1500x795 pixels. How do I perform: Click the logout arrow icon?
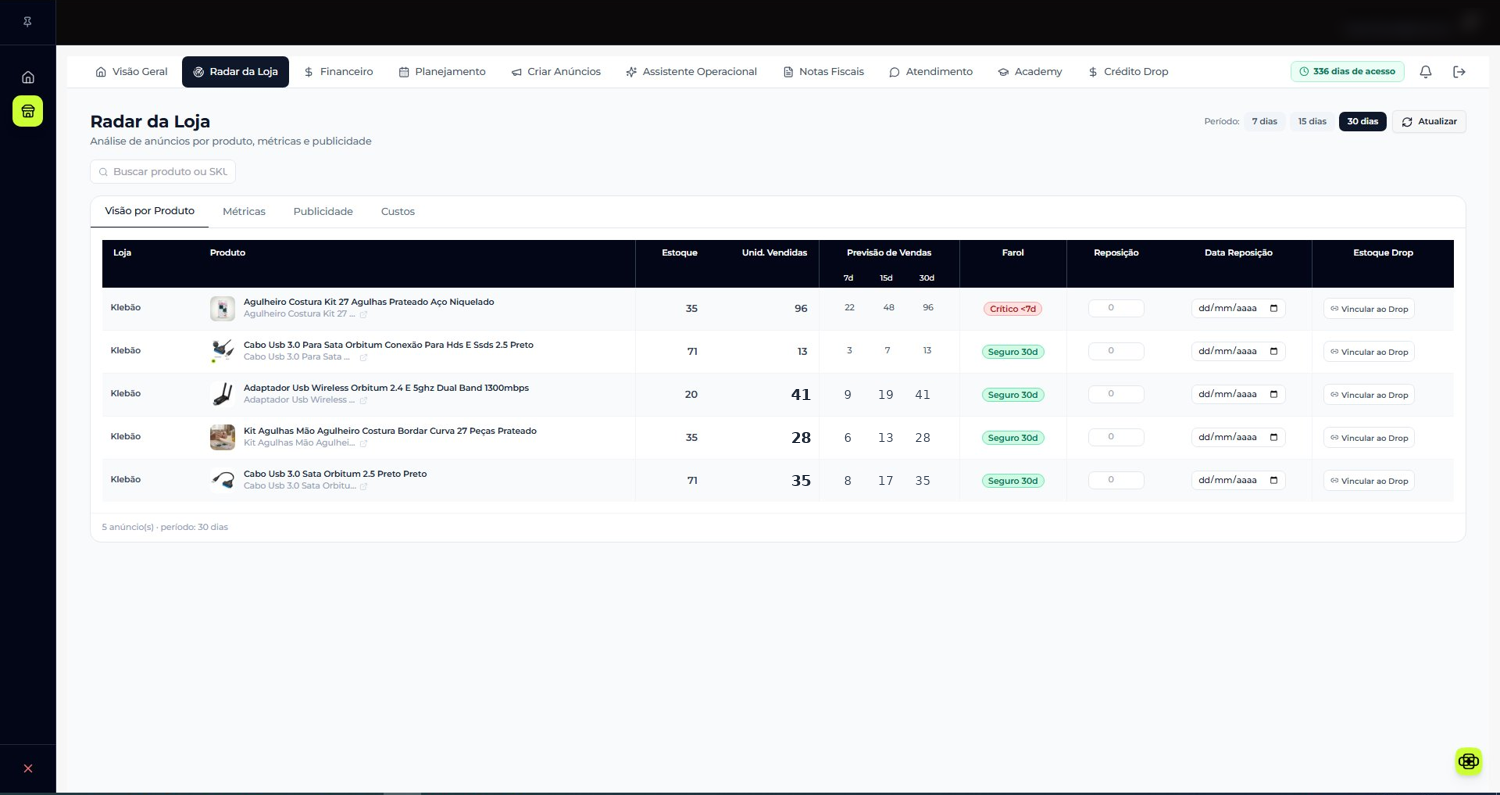[x=1459, y=72]
